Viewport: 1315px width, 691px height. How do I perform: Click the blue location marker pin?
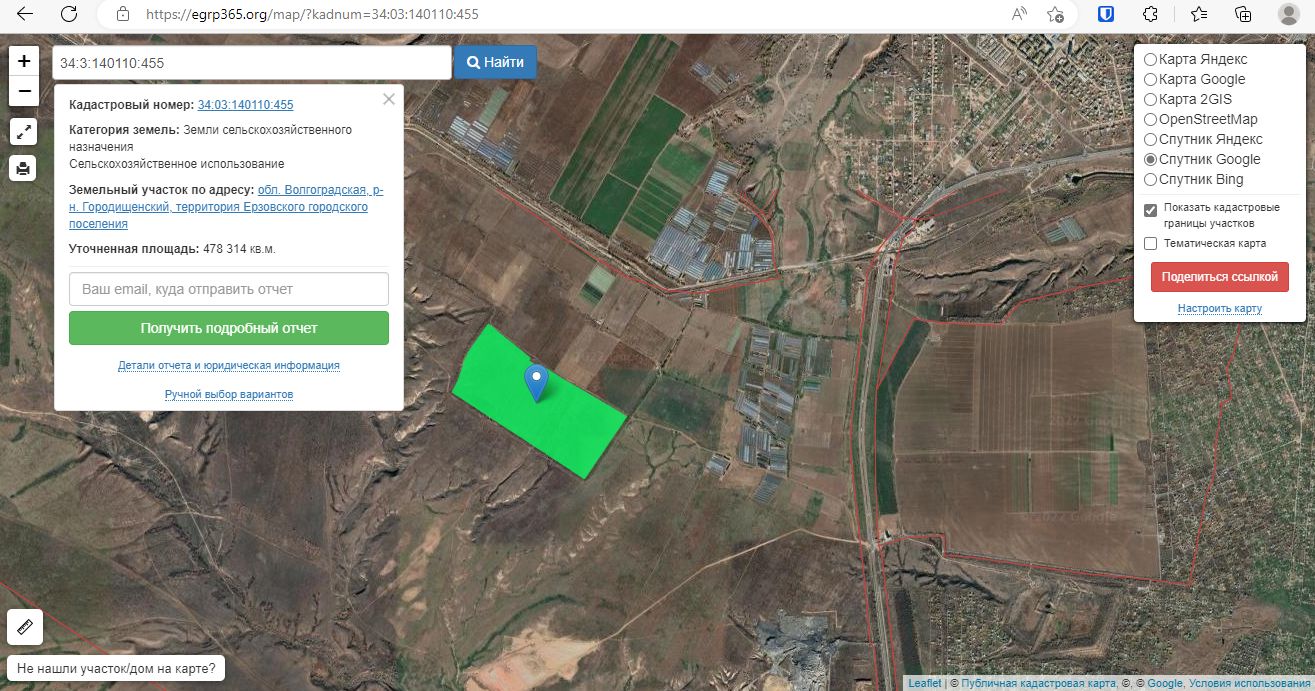537,382
